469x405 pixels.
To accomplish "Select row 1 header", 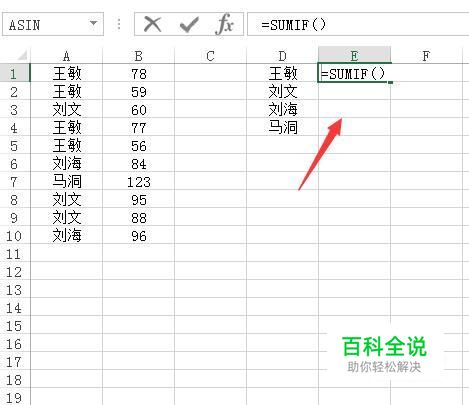I will coord(15,73).
